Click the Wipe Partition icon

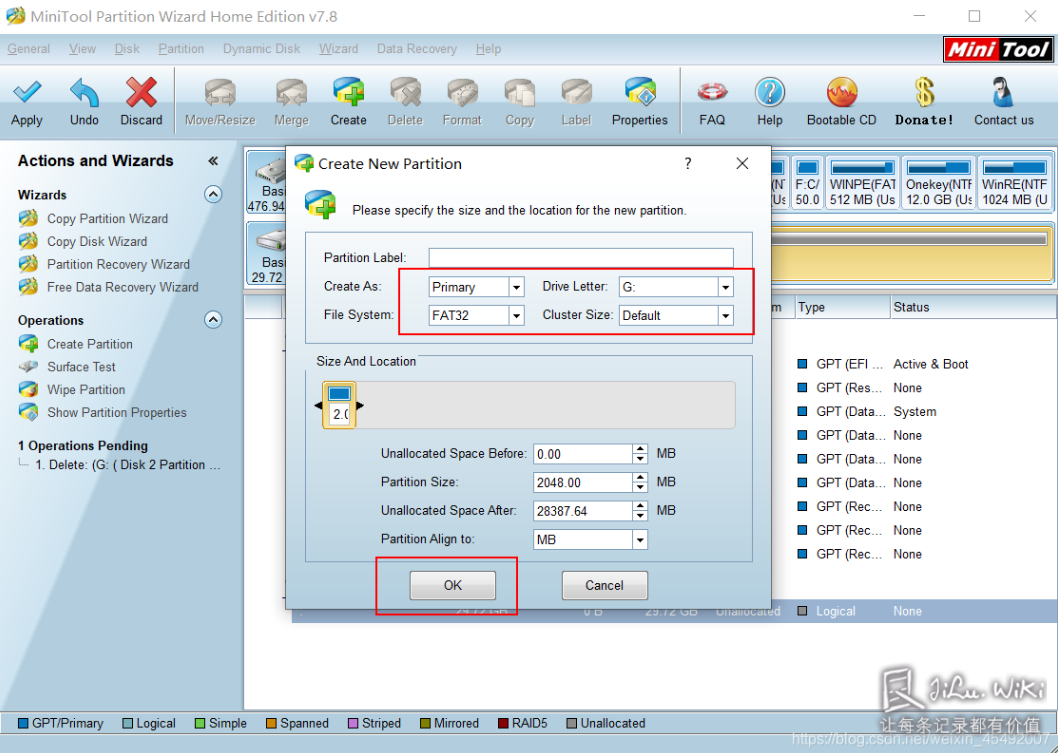[28, 389]
